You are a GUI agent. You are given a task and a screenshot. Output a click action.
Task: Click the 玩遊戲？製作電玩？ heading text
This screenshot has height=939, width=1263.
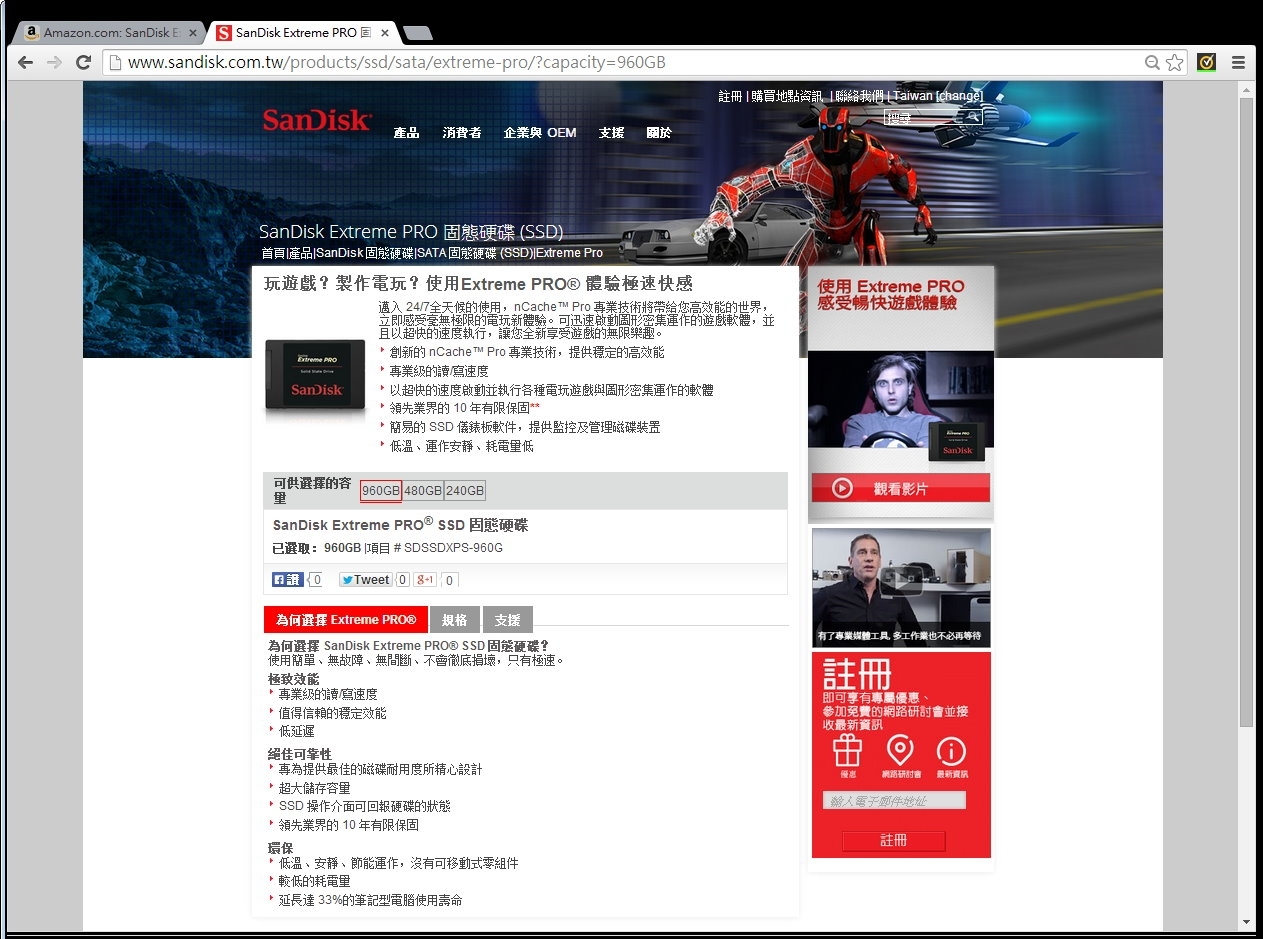pos(478,284)
